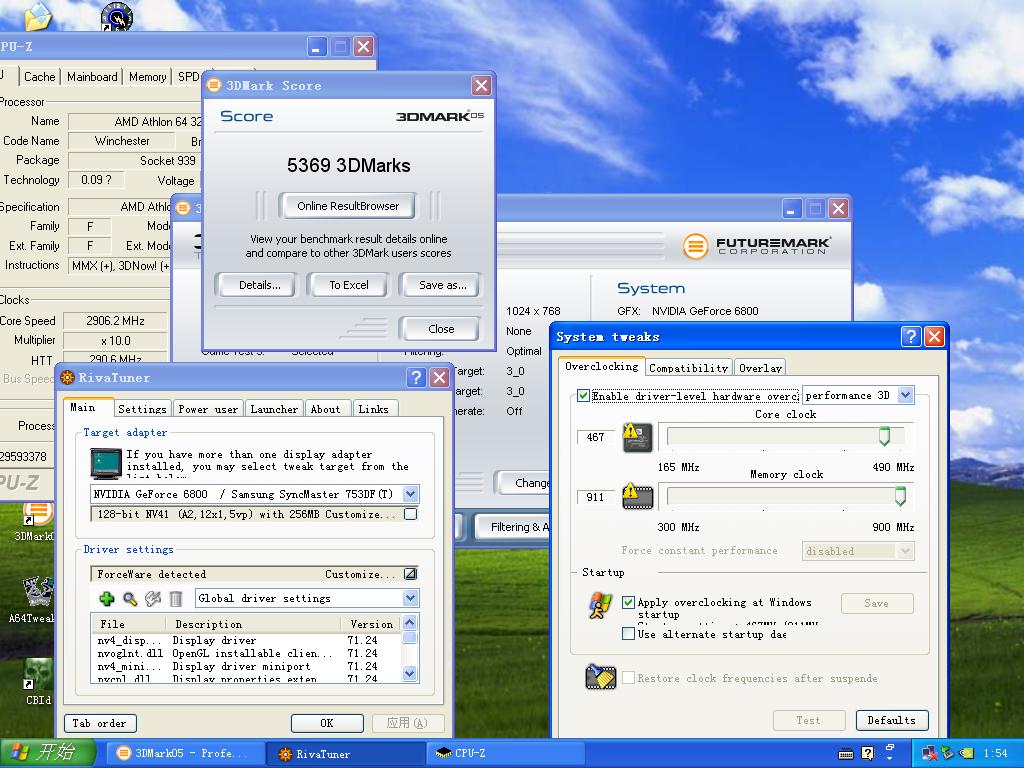
Task: Click the keyboard icon in the taskbar tray
Action: (x=846, y=754)
